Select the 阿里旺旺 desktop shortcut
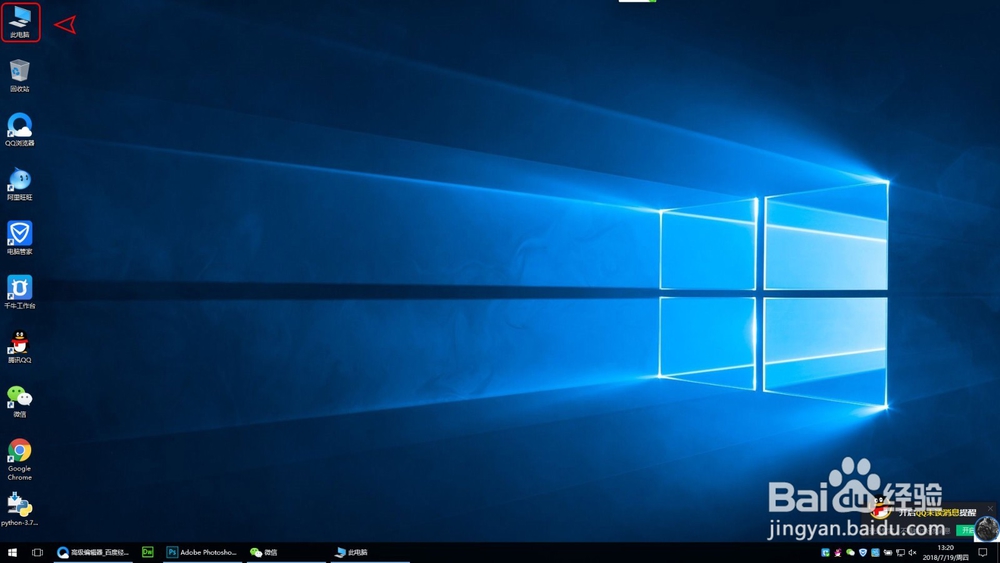This screenshot has height=563, width=1000. 20,184
